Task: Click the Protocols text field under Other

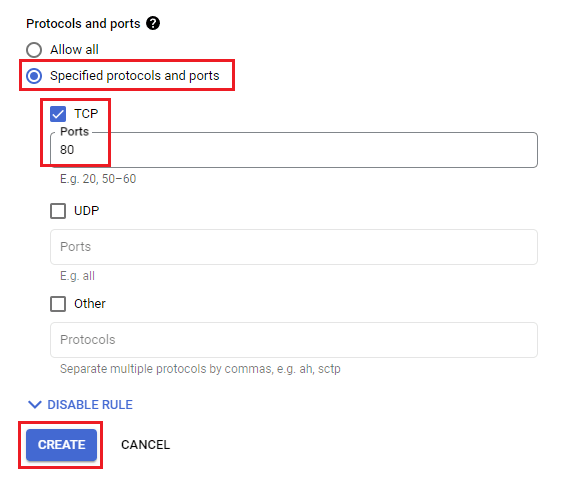Action: click(294, 340)
